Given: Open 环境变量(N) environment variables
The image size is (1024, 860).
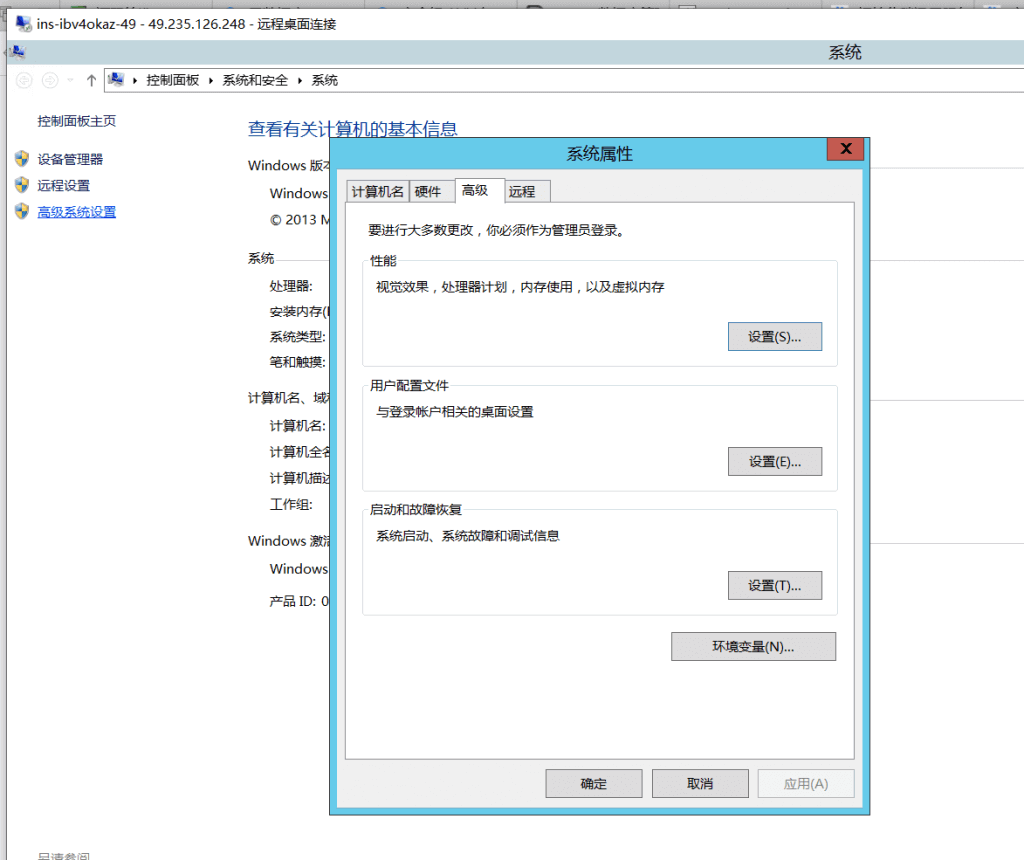Looking at the screenshot, I should [x=753, y=646].
